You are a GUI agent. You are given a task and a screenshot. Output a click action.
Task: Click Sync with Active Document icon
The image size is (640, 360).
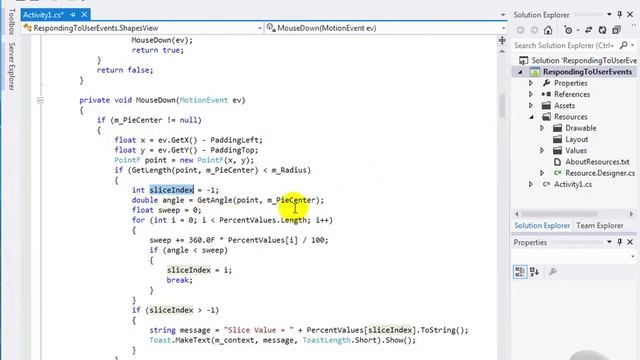click(589, 30)
